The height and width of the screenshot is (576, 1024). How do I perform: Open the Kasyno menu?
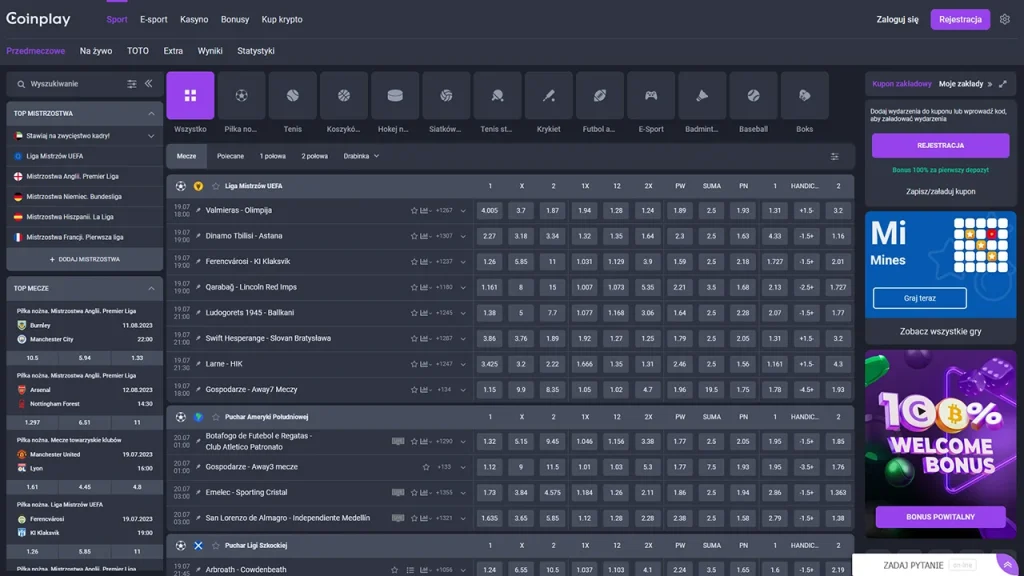[x=194, y=20]
